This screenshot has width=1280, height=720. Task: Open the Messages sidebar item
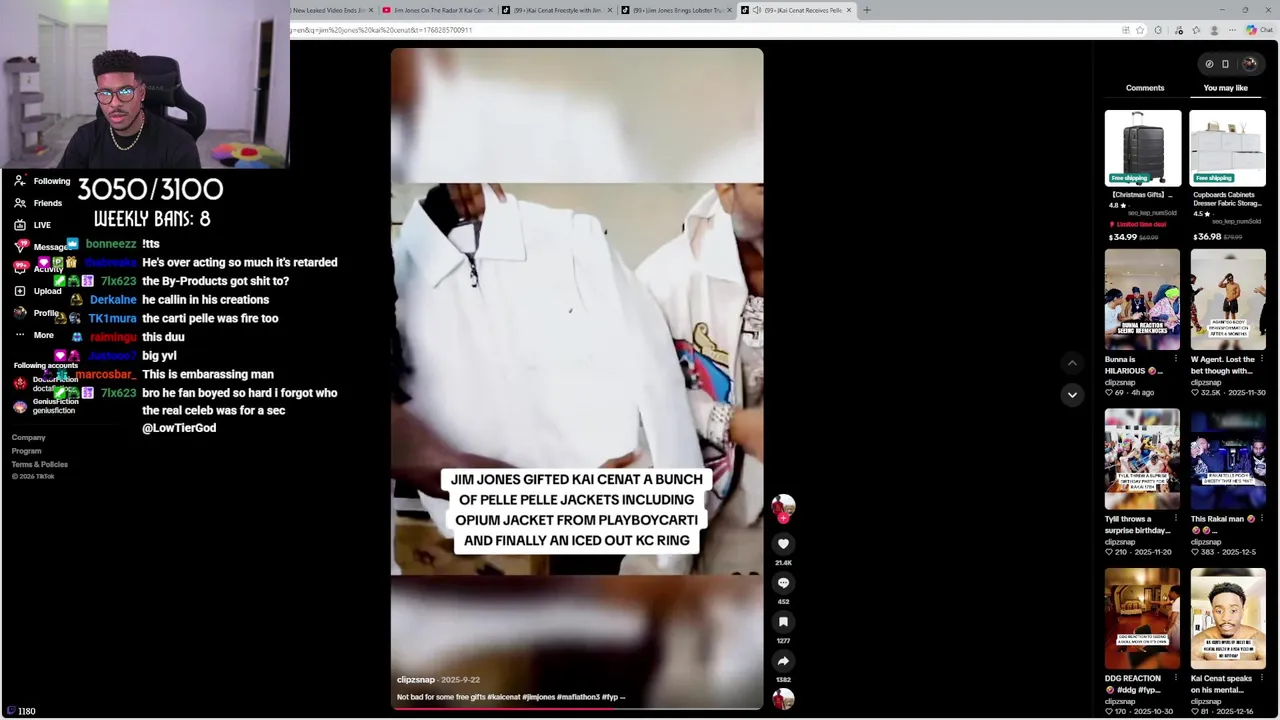coord(43,247)
